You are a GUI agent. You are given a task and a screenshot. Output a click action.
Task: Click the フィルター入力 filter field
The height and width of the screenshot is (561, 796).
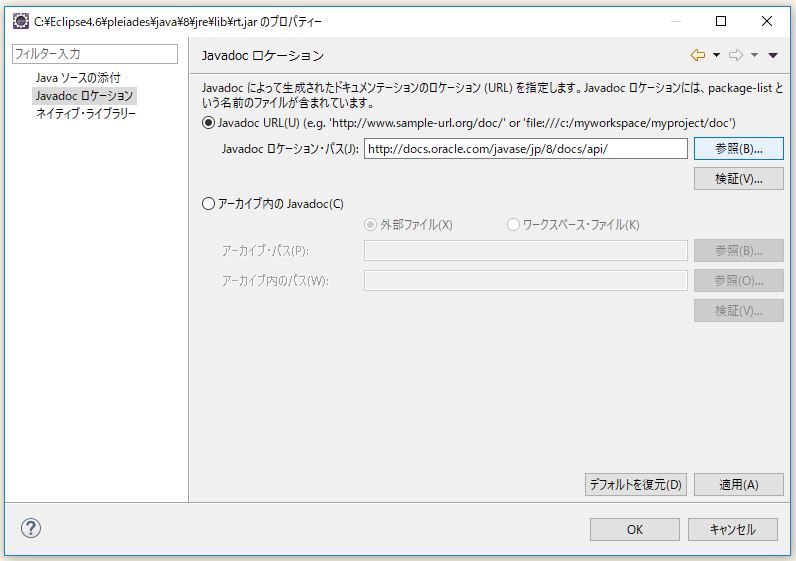point(95,54)
